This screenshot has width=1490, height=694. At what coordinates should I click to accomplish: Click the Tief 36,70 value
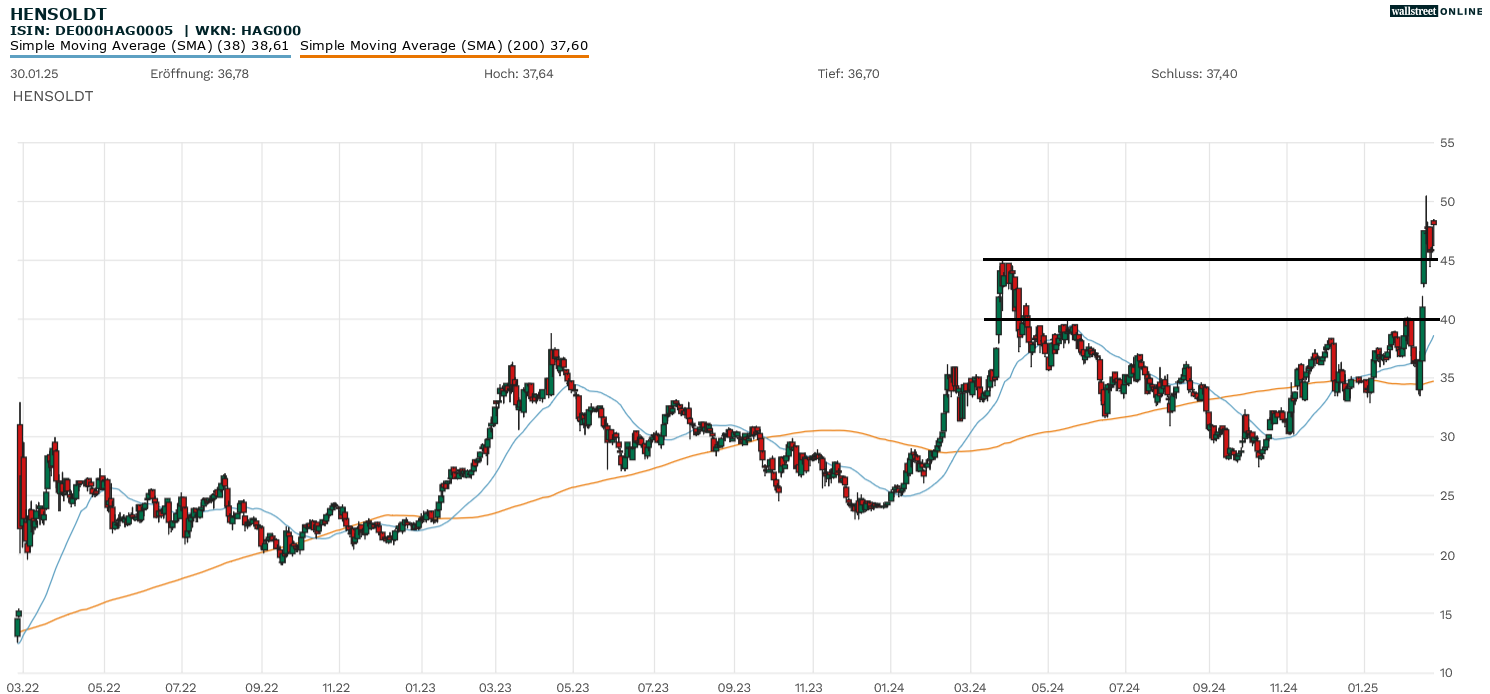pos(848,74)
